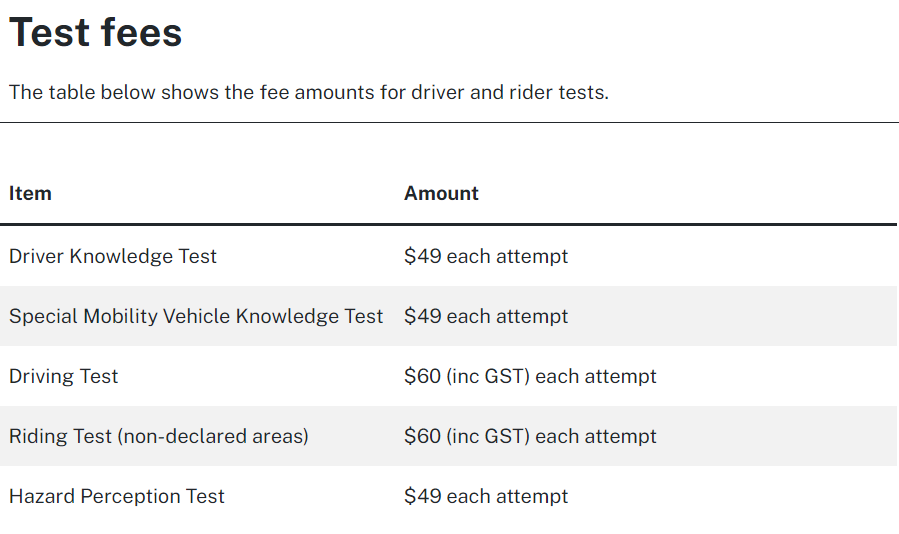Click the Riding Test $60 fee amount

coord(530,436)
